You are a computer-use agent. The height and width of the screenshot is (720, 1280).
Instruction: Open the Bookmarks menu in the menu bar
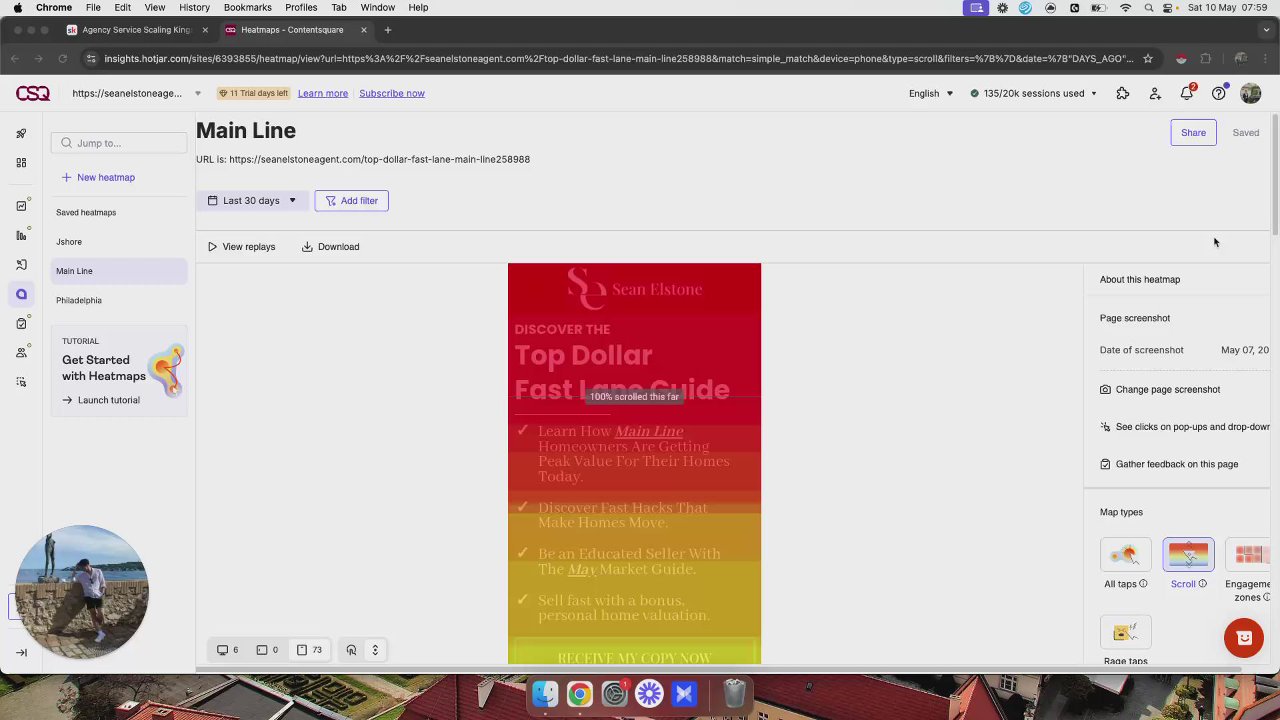[247, 7]
